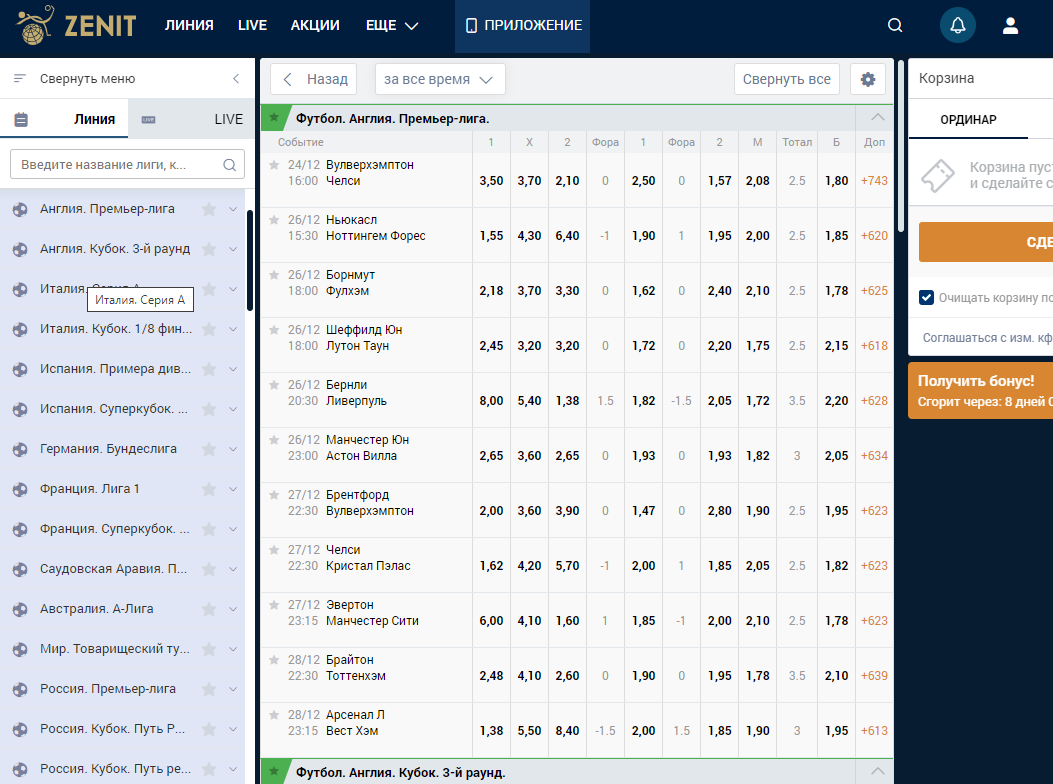
Task: Open the search magnifier in header
Action: tap(895, 26)
